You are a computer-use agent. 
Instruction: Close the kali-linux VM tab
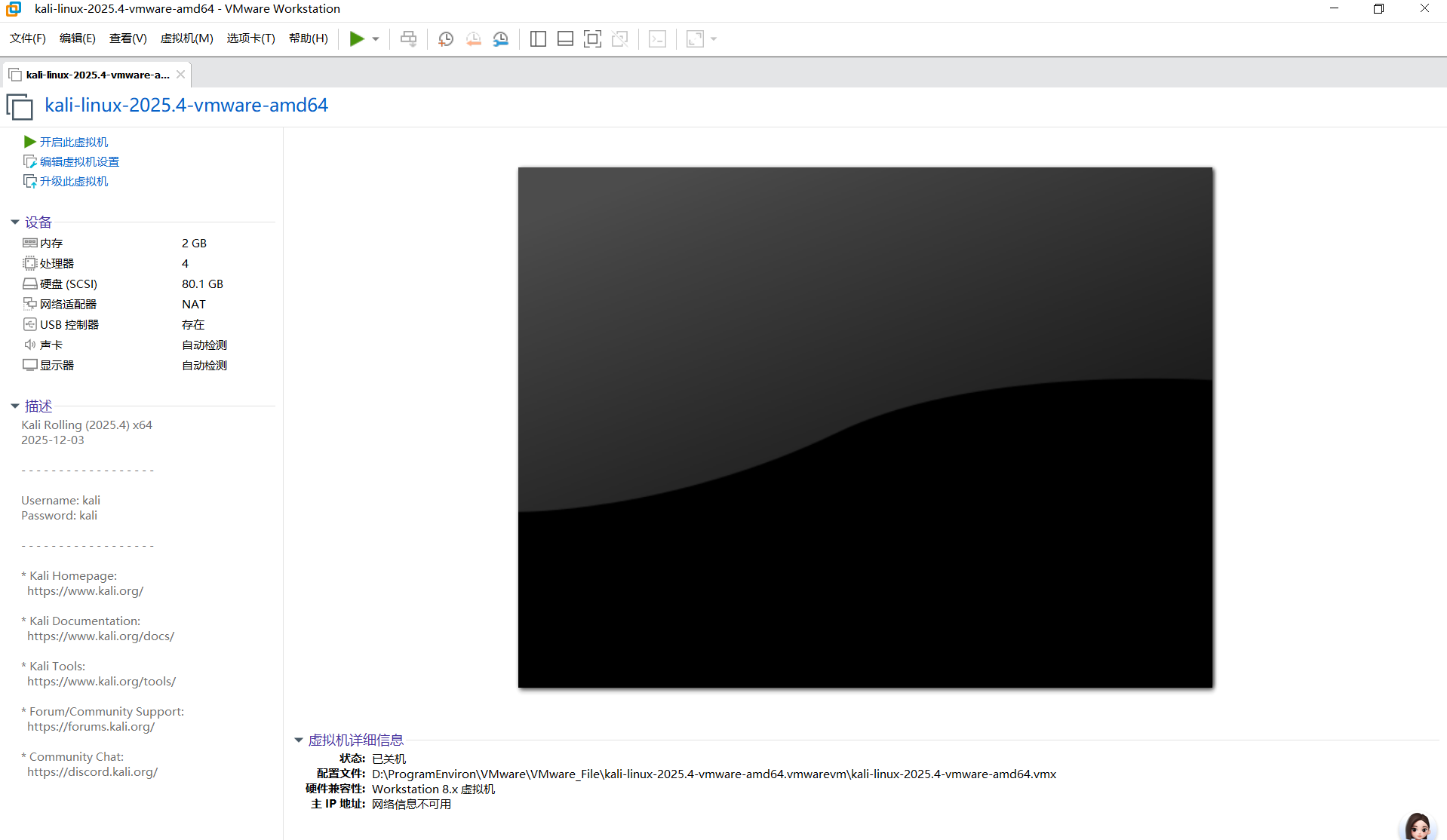point(180,74)
